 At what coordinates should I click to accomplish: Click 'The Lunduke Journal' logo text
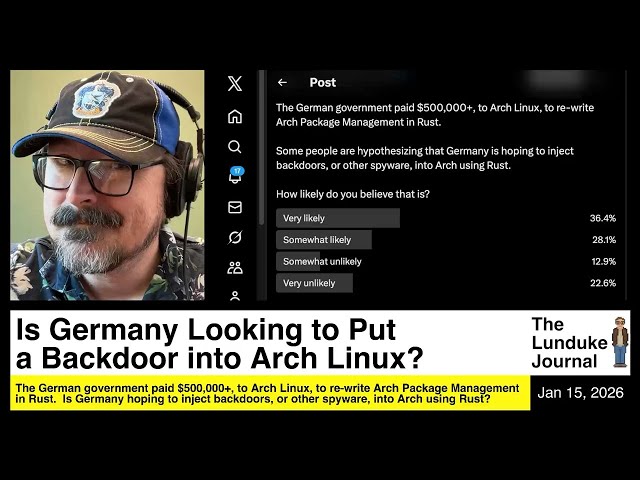(x=569, y=343)
